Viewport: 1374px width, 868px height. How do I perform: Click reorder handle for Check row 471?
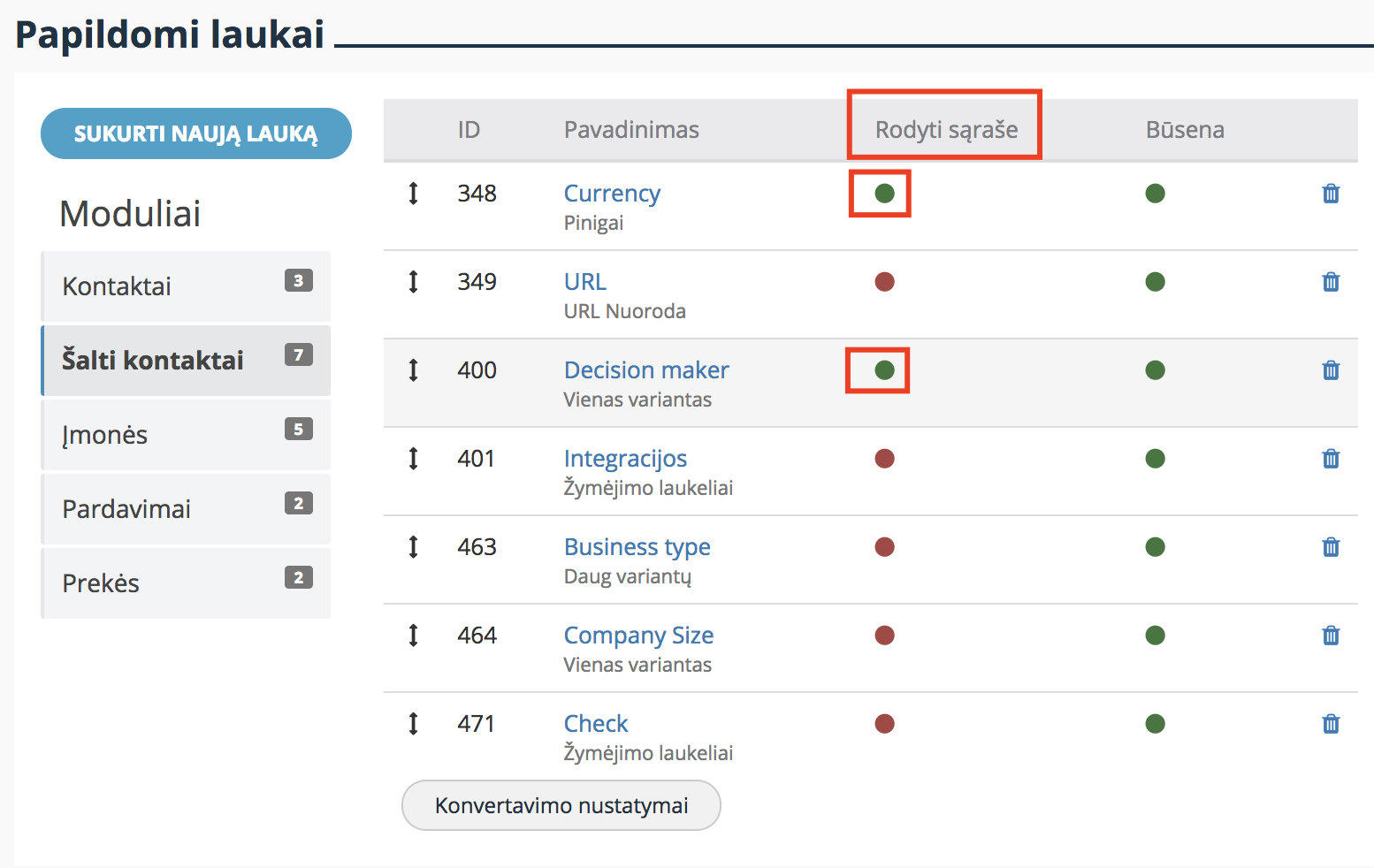click(x=413, y=724)
